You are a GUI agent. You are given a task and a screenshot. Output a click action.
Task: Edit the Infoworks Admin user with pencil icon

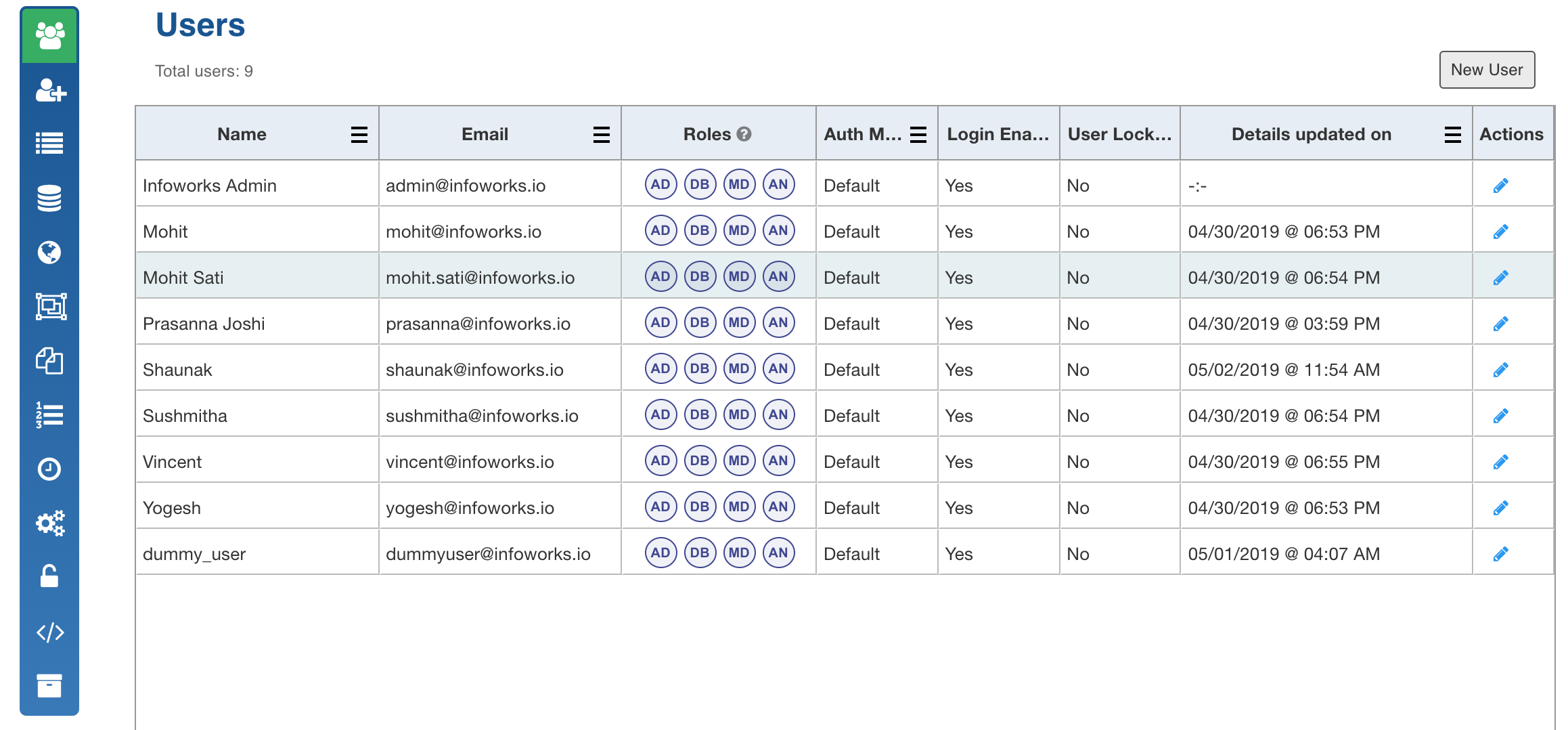[1500, 186]
